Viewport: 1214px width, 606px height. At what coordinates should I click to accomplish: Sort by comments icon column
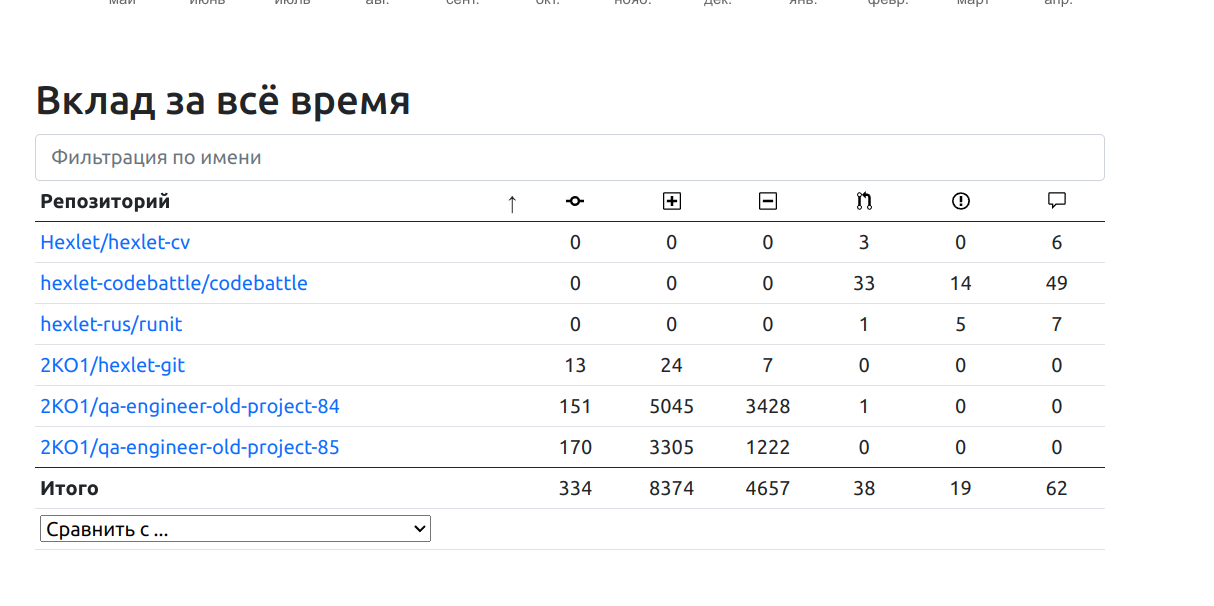[1057, 201]
